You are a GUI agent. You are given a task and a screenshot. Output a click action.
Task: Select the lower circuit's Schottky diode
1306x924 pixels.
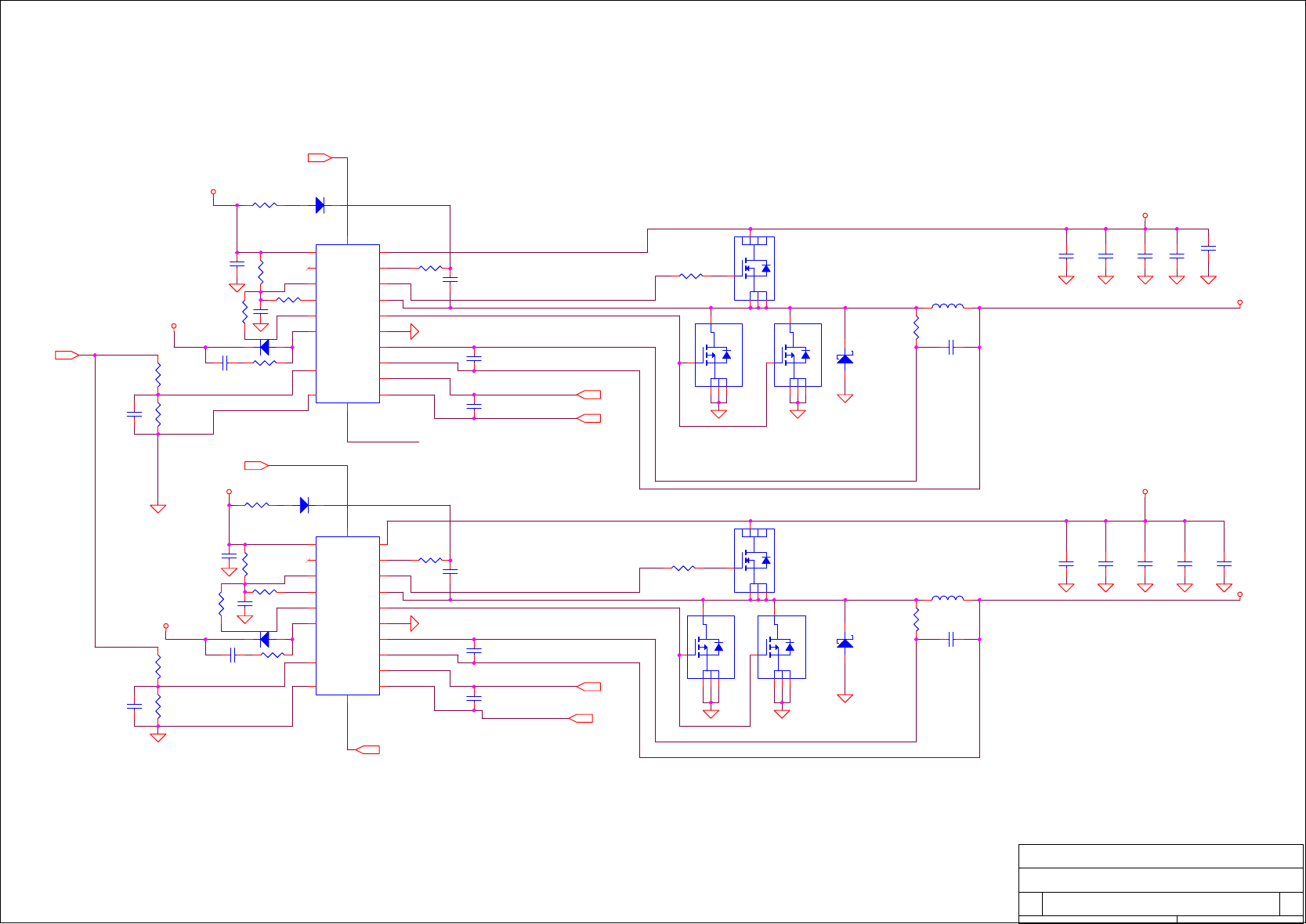pyautogui.click(x=845, y=642)
